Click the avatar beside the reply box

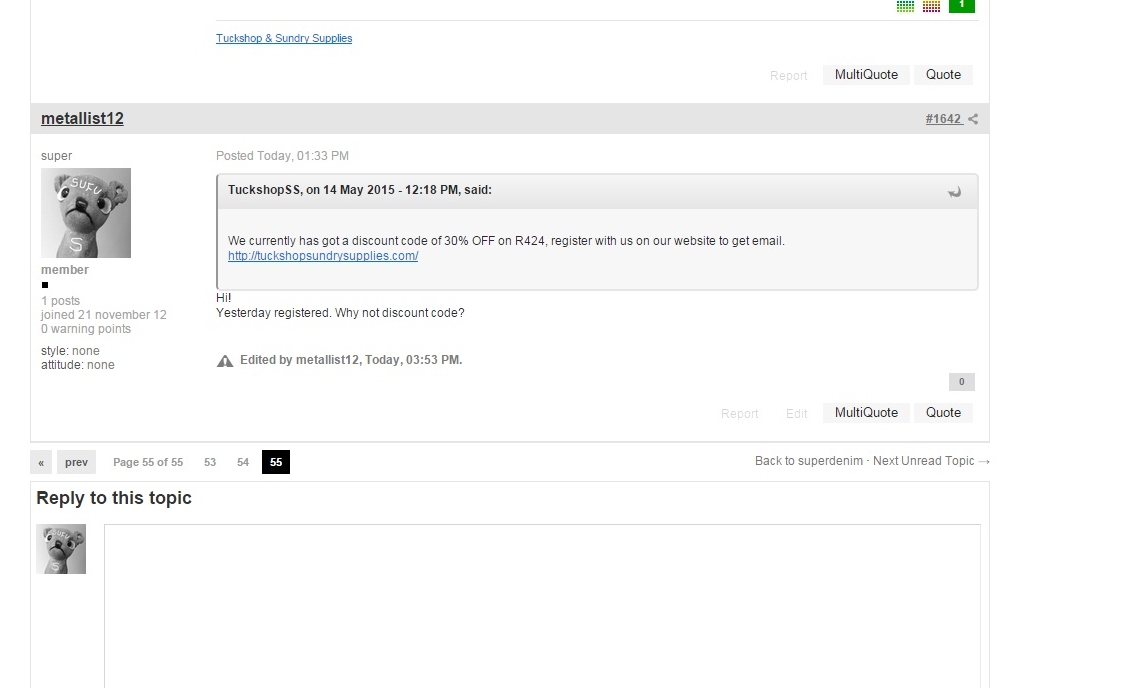[61, 549]
